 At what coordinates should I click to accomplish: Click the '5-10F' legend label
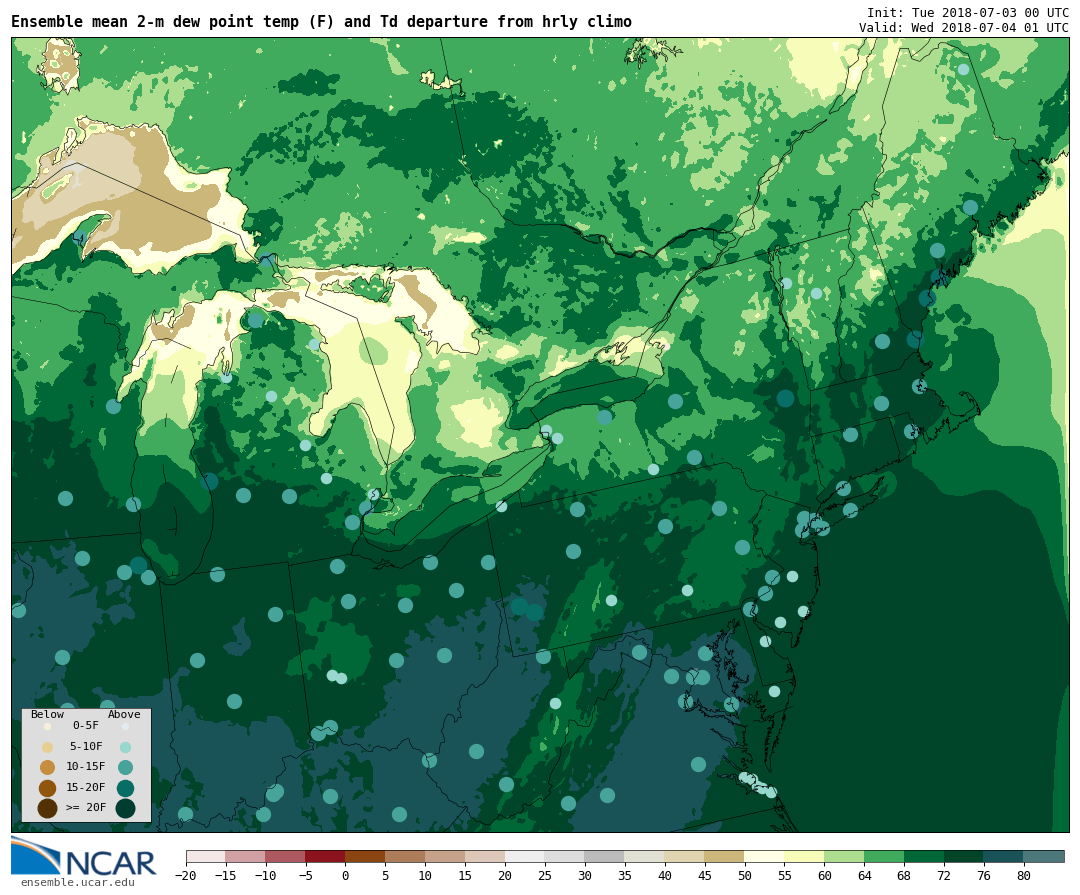[x=85, y=746]
